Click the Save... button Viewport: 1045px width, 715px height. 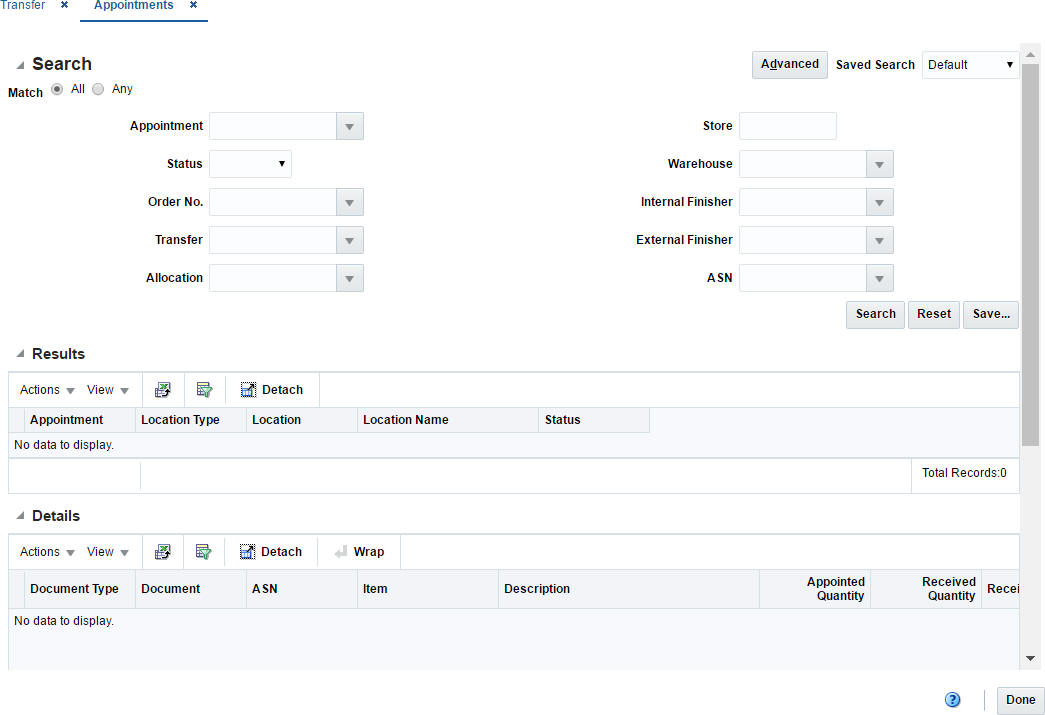(x=991, y=315)
